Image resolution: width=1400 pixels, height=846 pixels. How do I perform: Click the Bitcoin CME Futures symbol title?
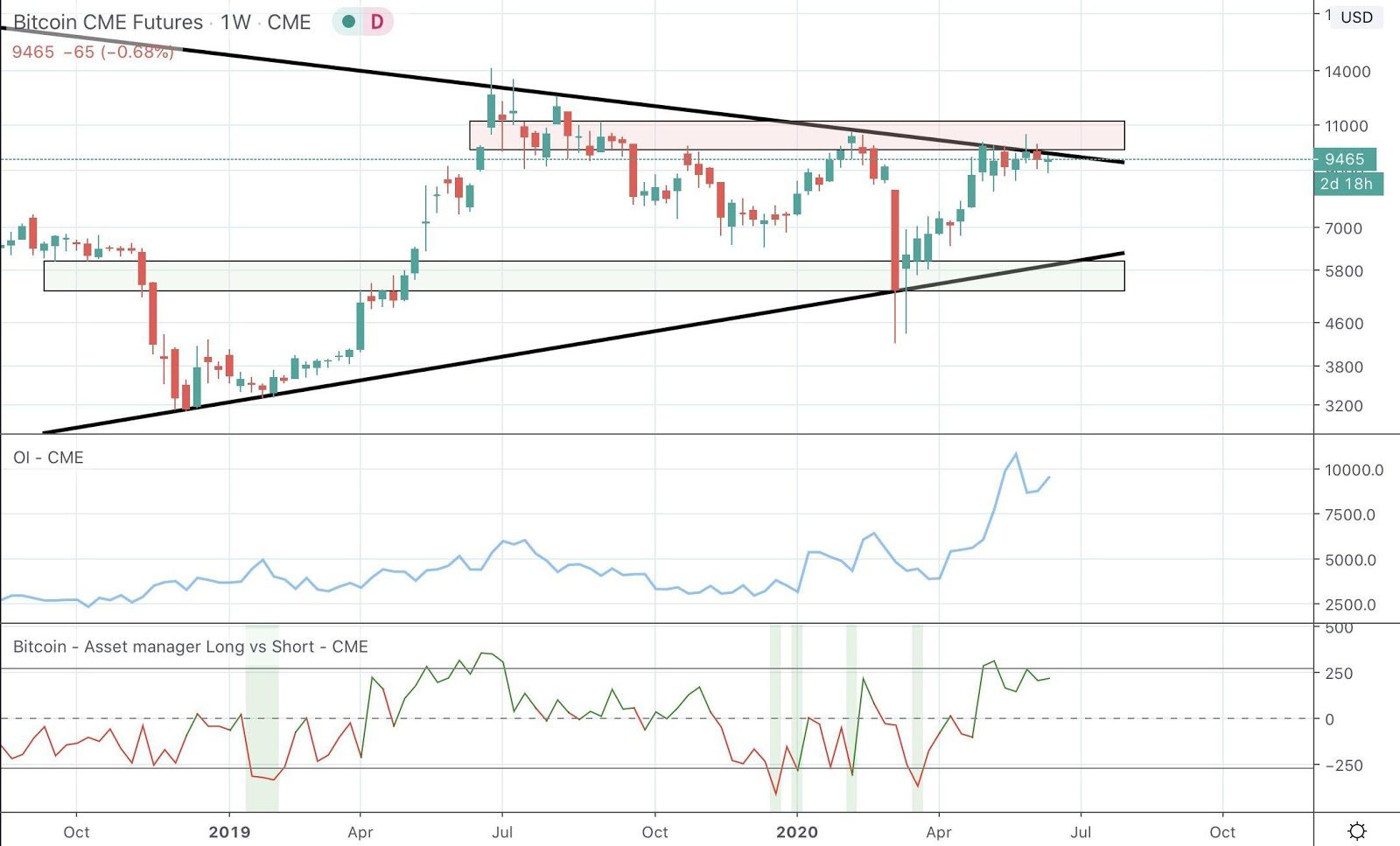[x=108, y=22]
